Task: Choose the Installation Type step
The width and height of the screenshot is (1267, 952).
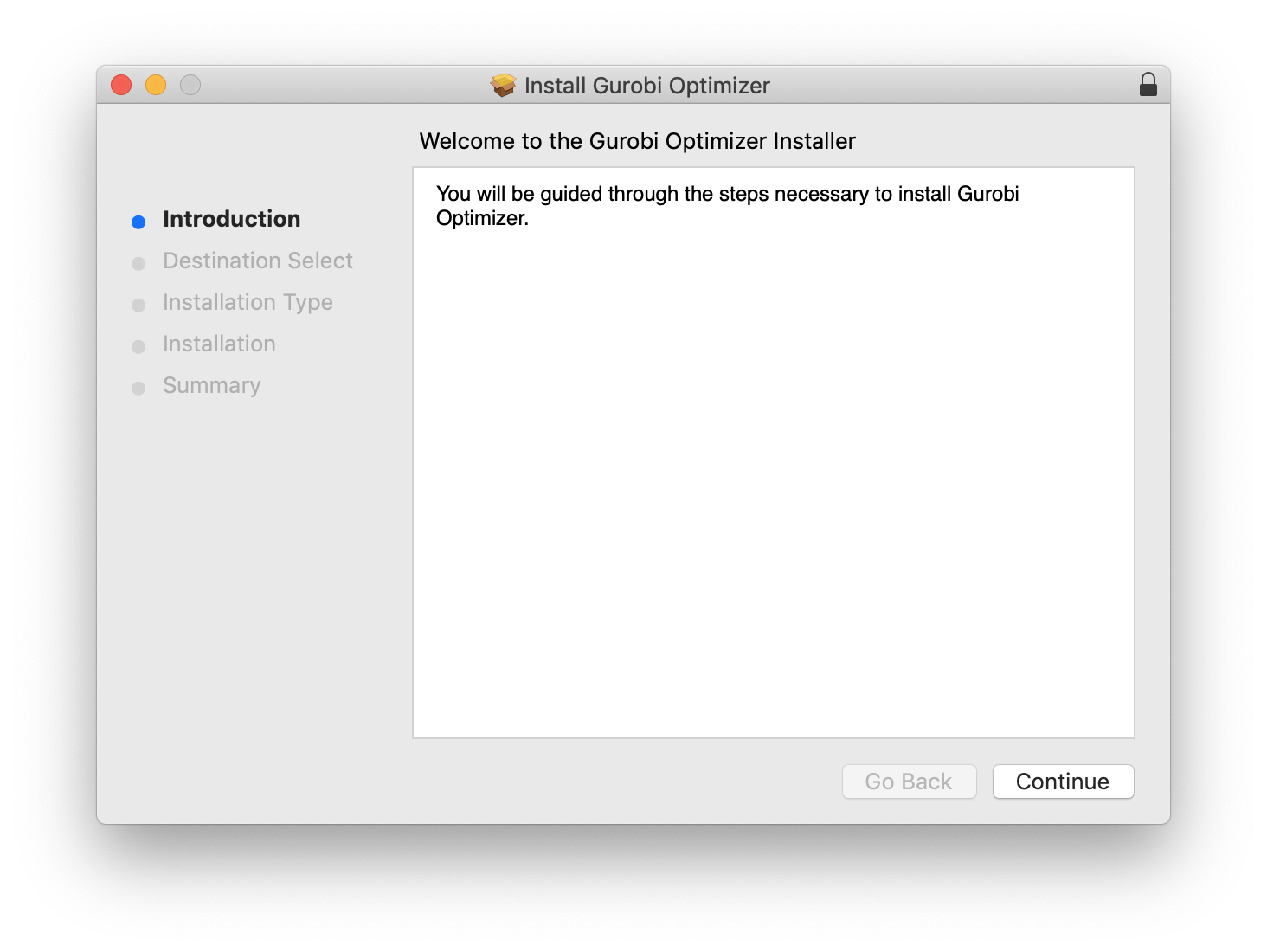Action: (248, 302)
